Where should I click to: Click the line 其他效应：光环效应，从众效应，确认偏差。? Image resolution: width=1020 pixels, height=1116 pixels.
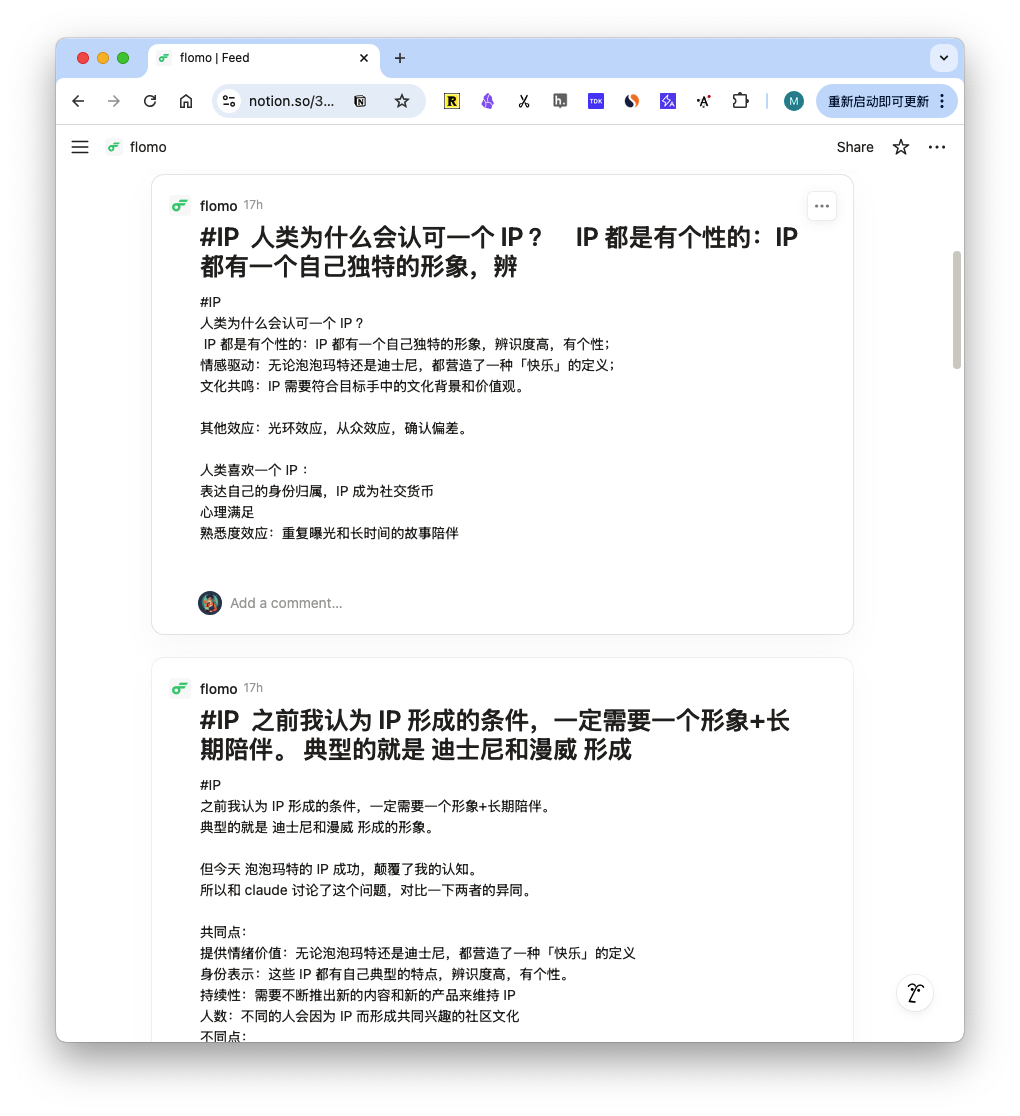[333, 428]
